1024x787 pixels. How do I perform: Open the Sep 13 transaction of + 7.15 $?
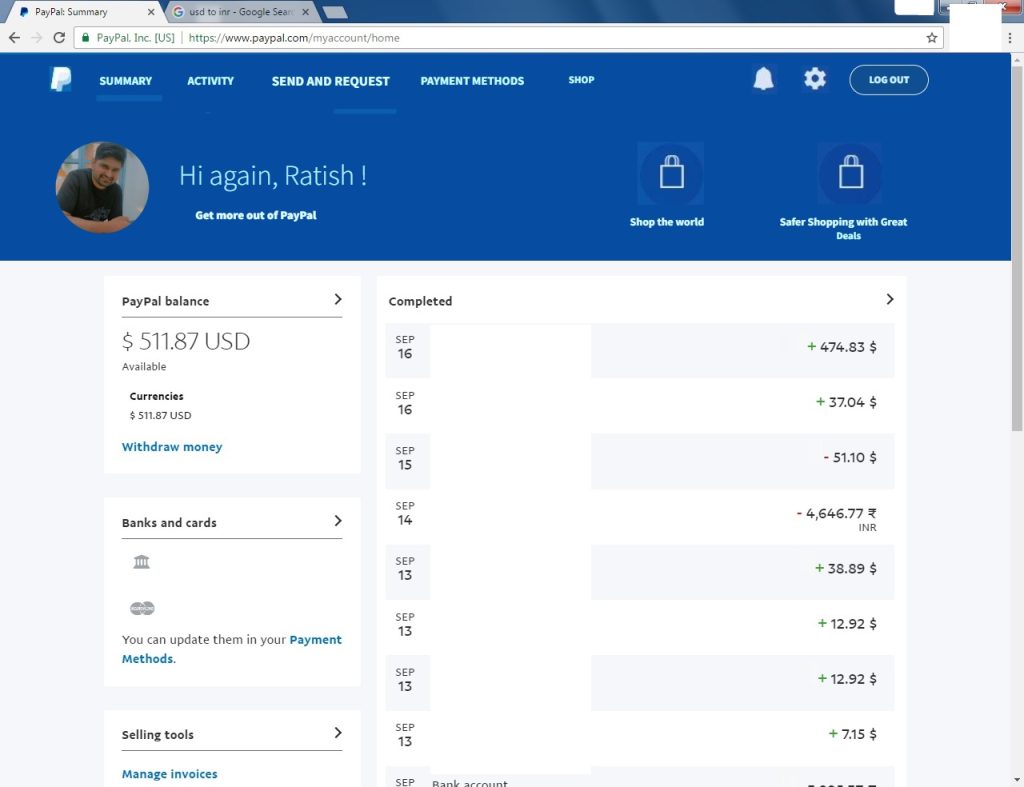tap(639, 737)
